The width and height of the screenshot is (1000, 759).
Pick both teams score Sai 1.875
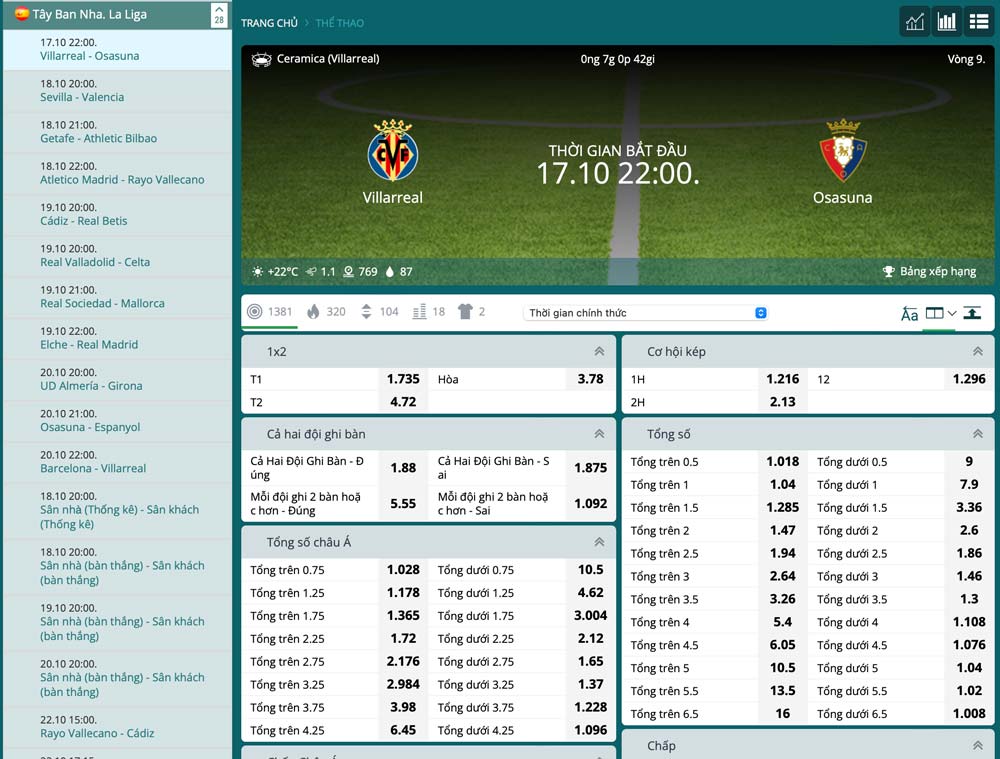click(x=591, y=468)
